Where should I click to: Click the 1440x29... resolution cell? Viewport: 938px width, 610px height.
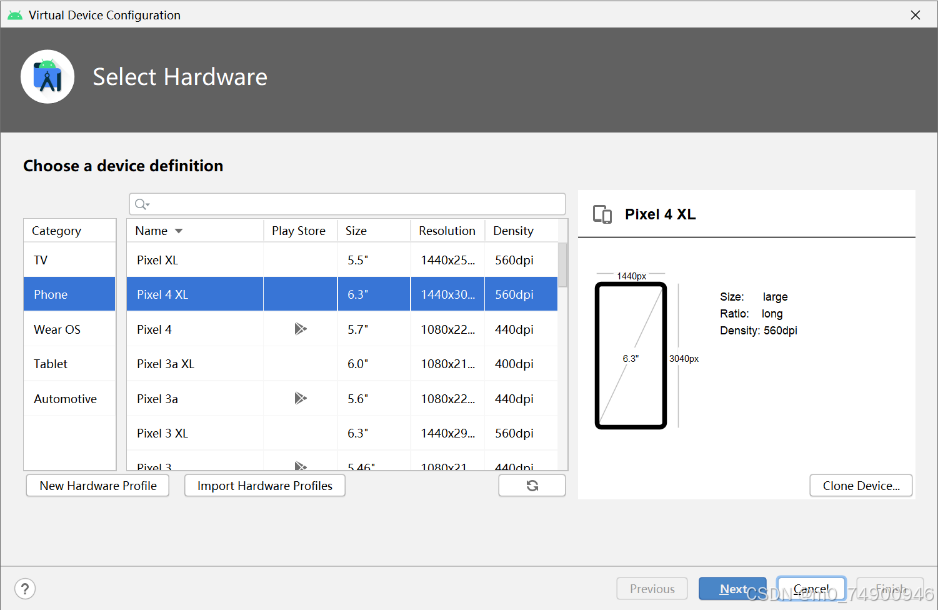[447, 433]
